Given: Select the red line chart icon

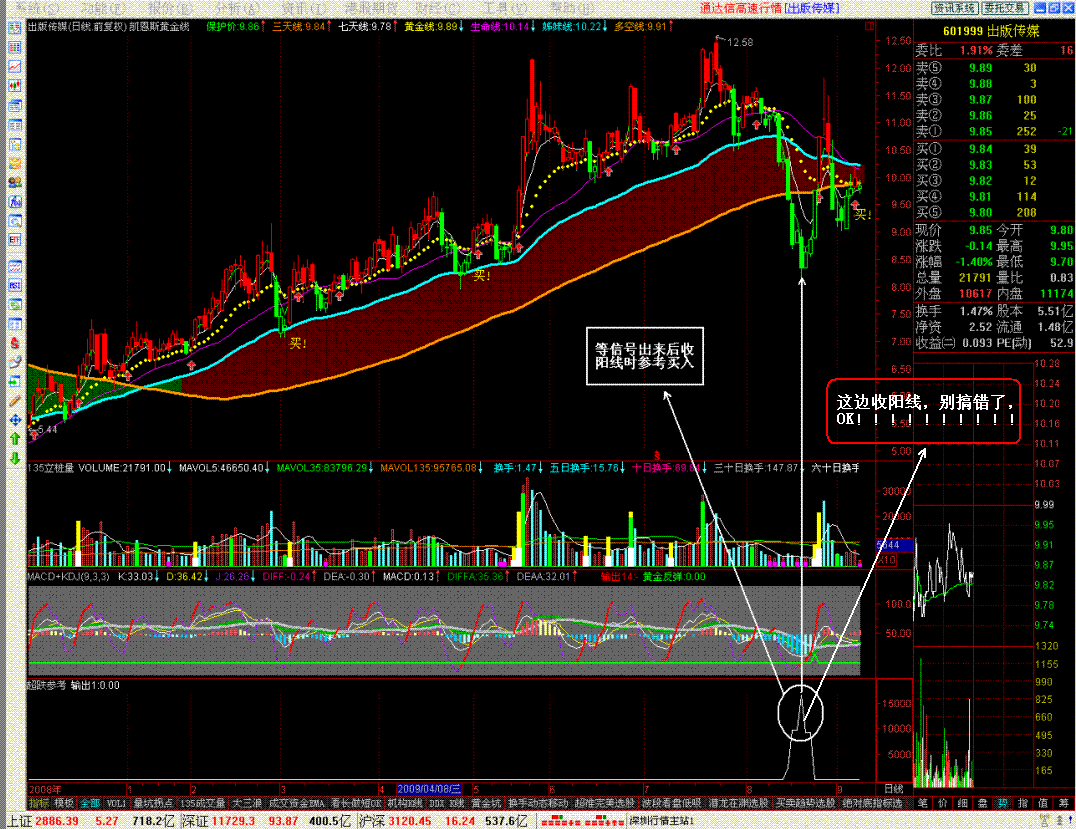Looking at the screenshot, I should (14, 67).
